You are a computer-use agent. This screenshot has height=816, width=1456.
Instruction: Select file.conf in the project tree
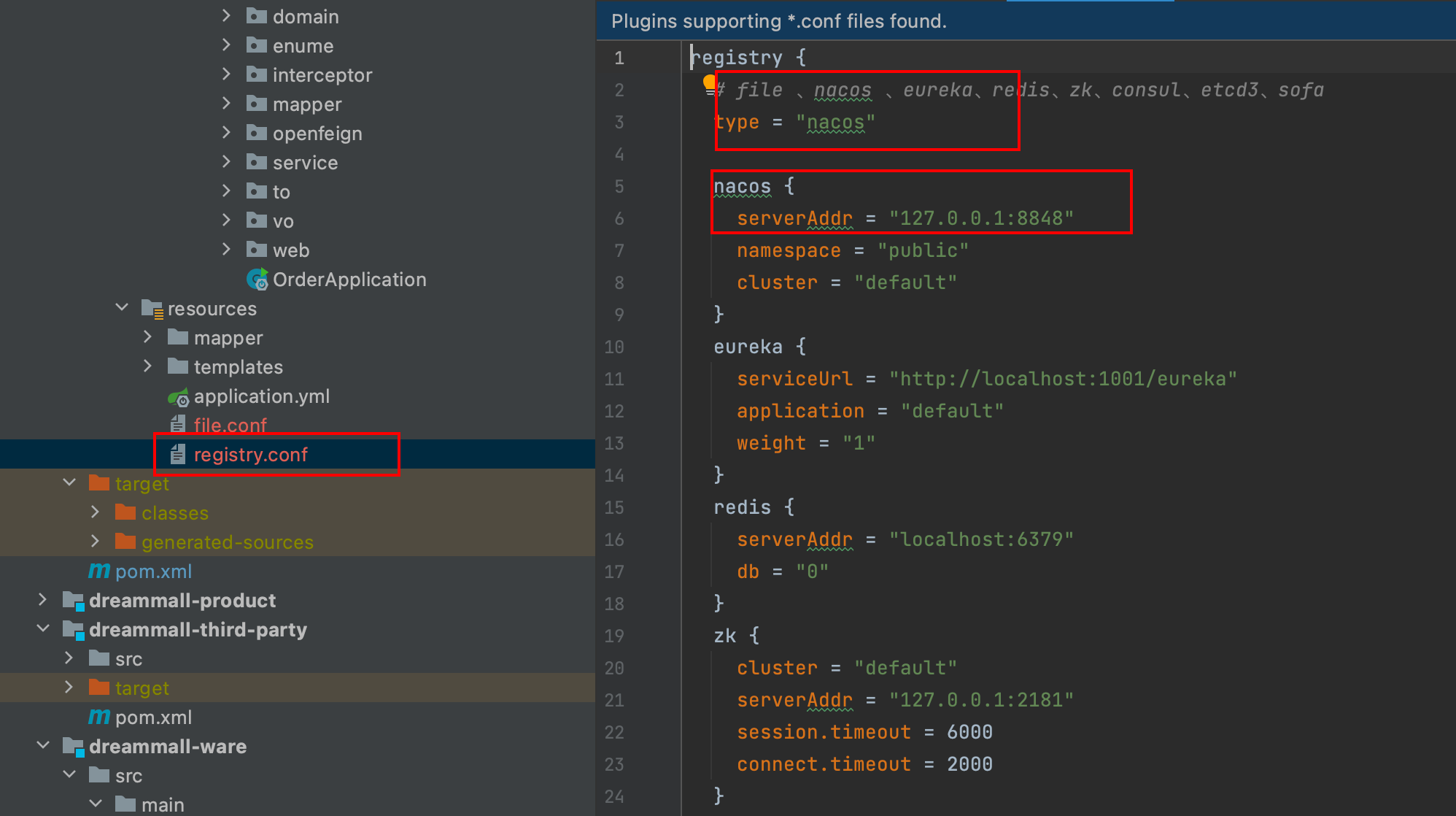tap(231, 425)
